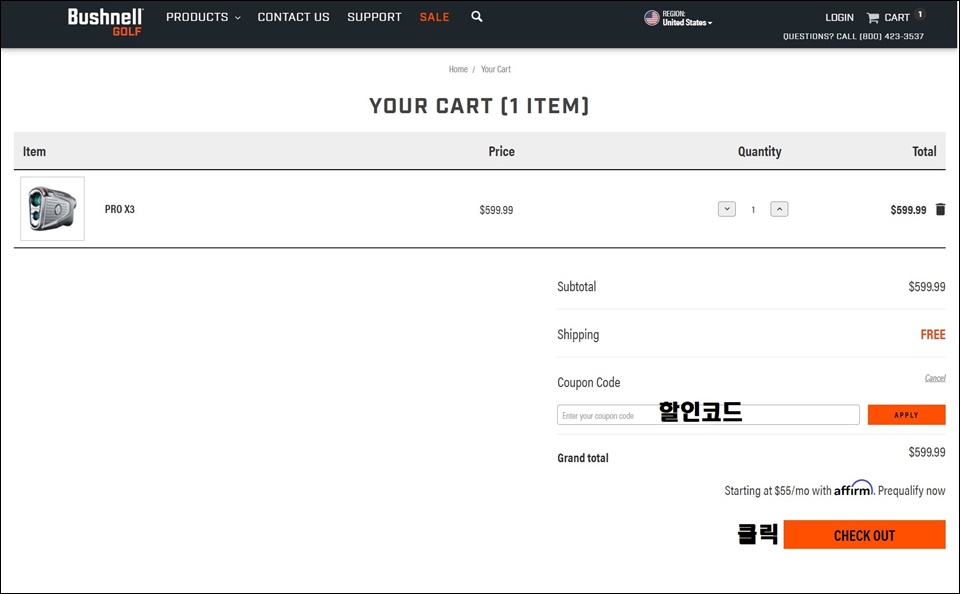Proceed with Check Out button

[864, 535]
